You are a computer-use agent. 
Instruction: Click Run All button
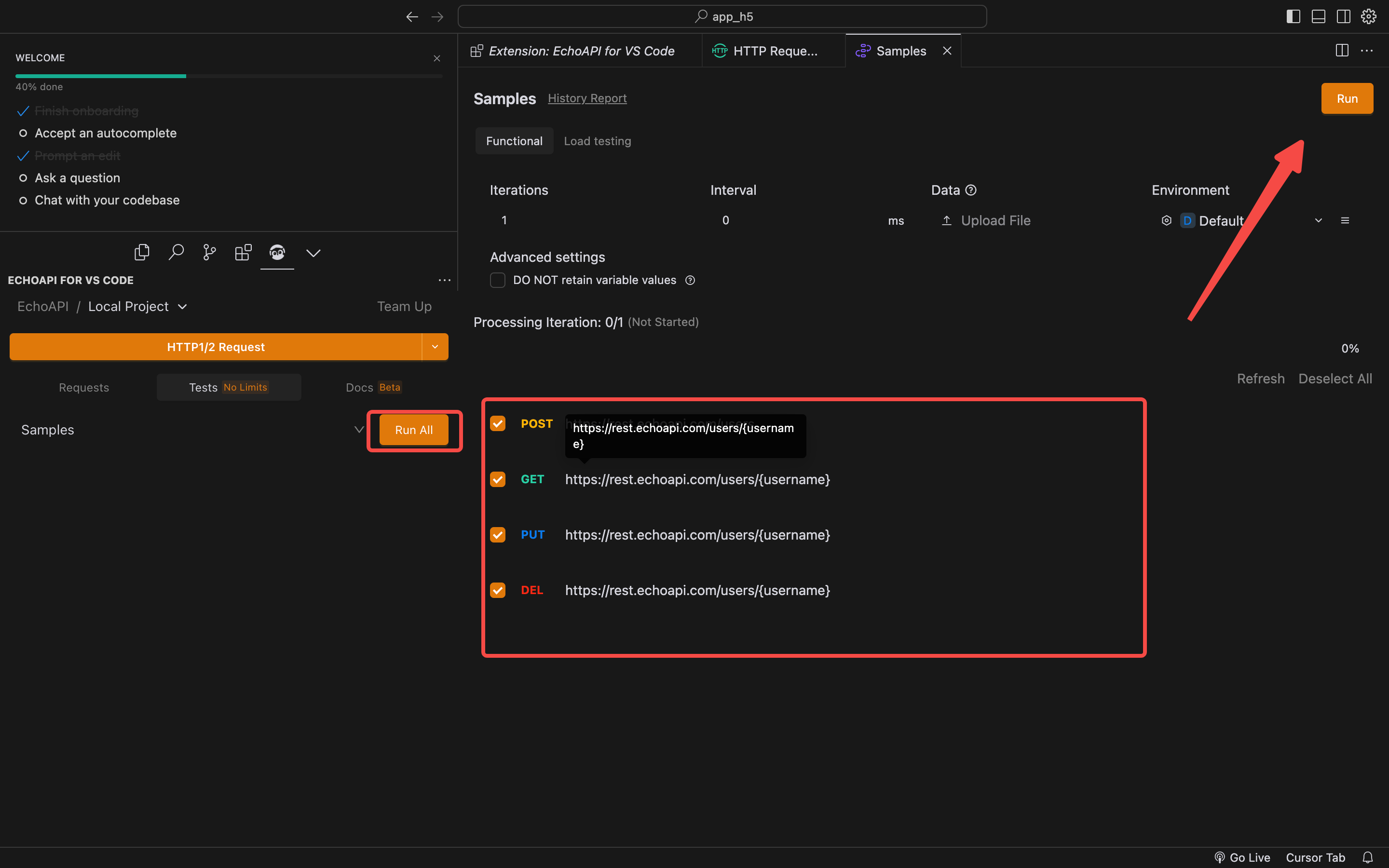[414, 430]
